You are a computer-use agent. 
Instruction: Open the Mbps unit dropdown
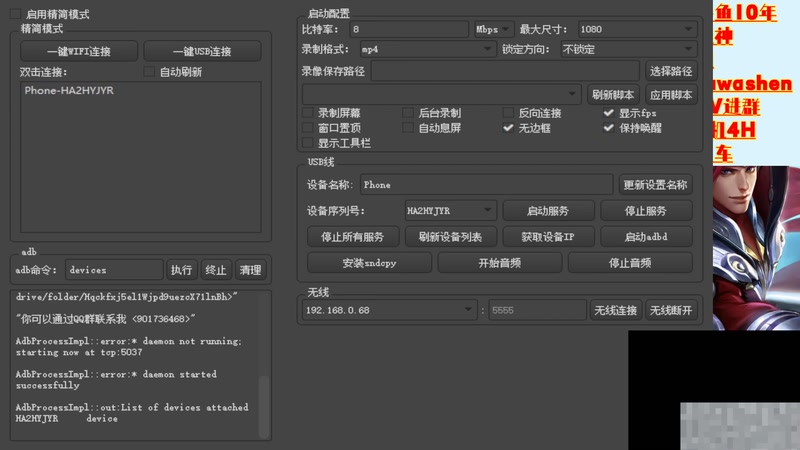pos(493,29)
